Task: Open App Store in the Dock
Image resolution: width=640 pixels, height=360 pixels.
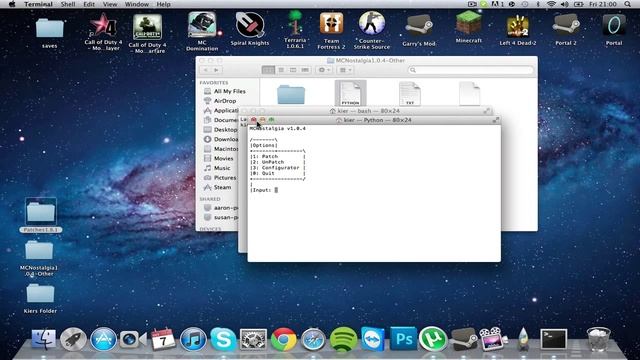Action: click(103, 339)
